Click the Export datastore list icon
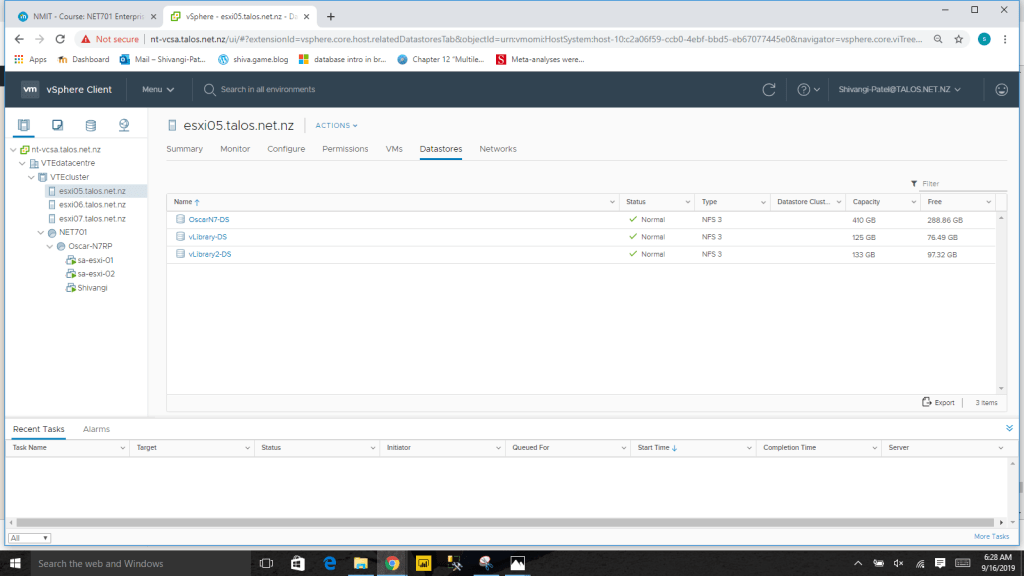The width and height of the screenshot is (1024, 576). [x=938, y=402]
